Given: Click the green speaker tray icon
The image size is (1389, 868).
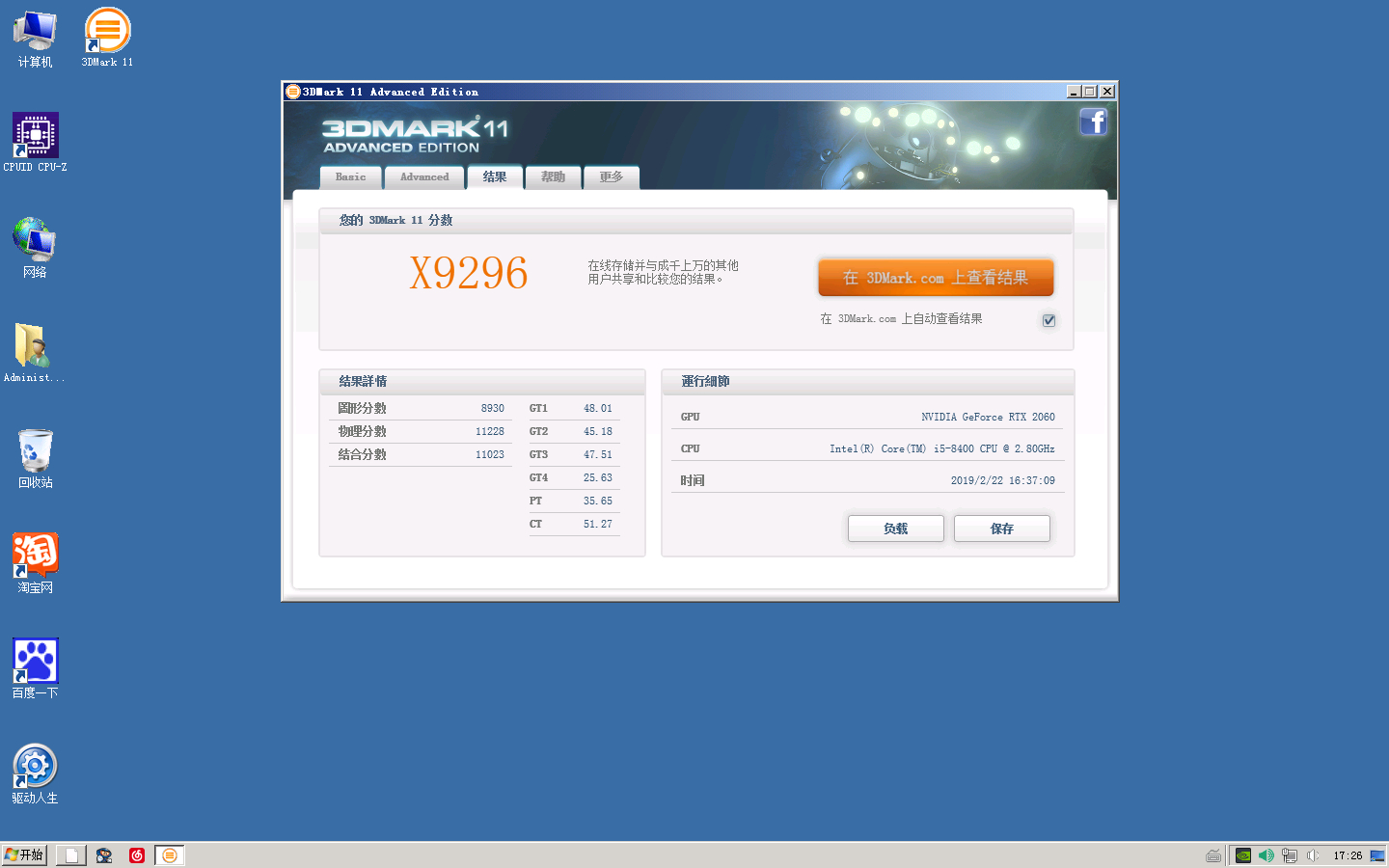Looking at the screenshot, I should point(1266,855).
